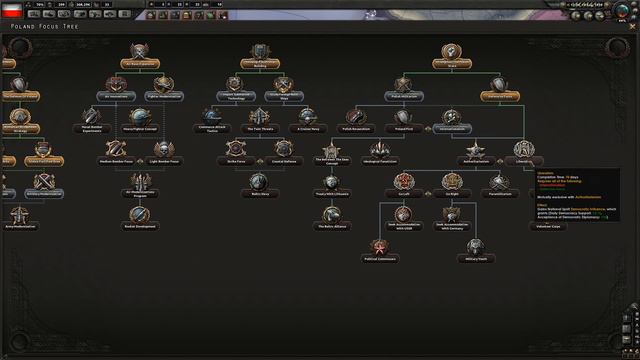Screen dimensions: 640x360
Task: Select the Air Innovations focus
Action: point(116,89)
